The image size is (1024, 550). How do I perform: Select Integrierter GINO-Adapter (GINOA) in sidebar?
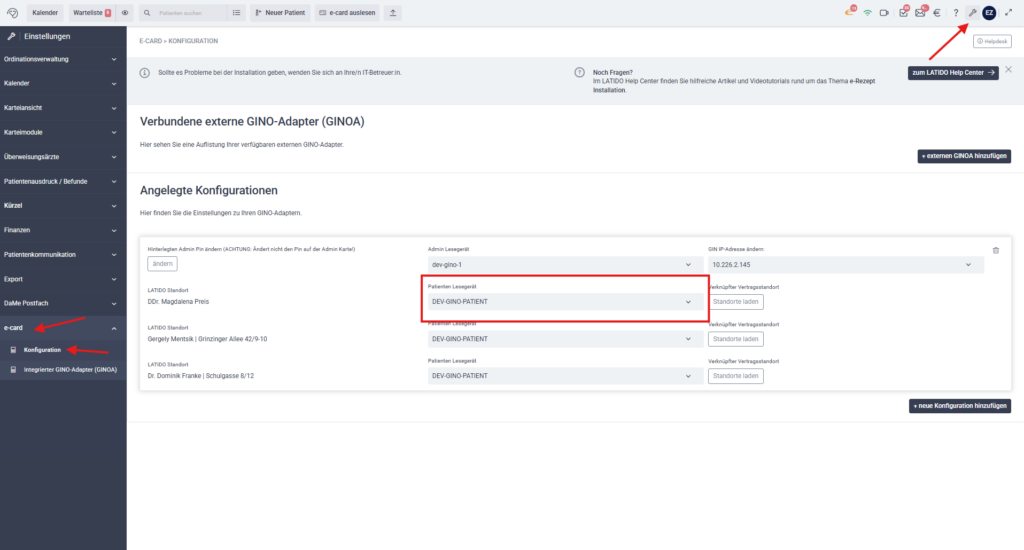pyautogui.click(x=70, y=369)
